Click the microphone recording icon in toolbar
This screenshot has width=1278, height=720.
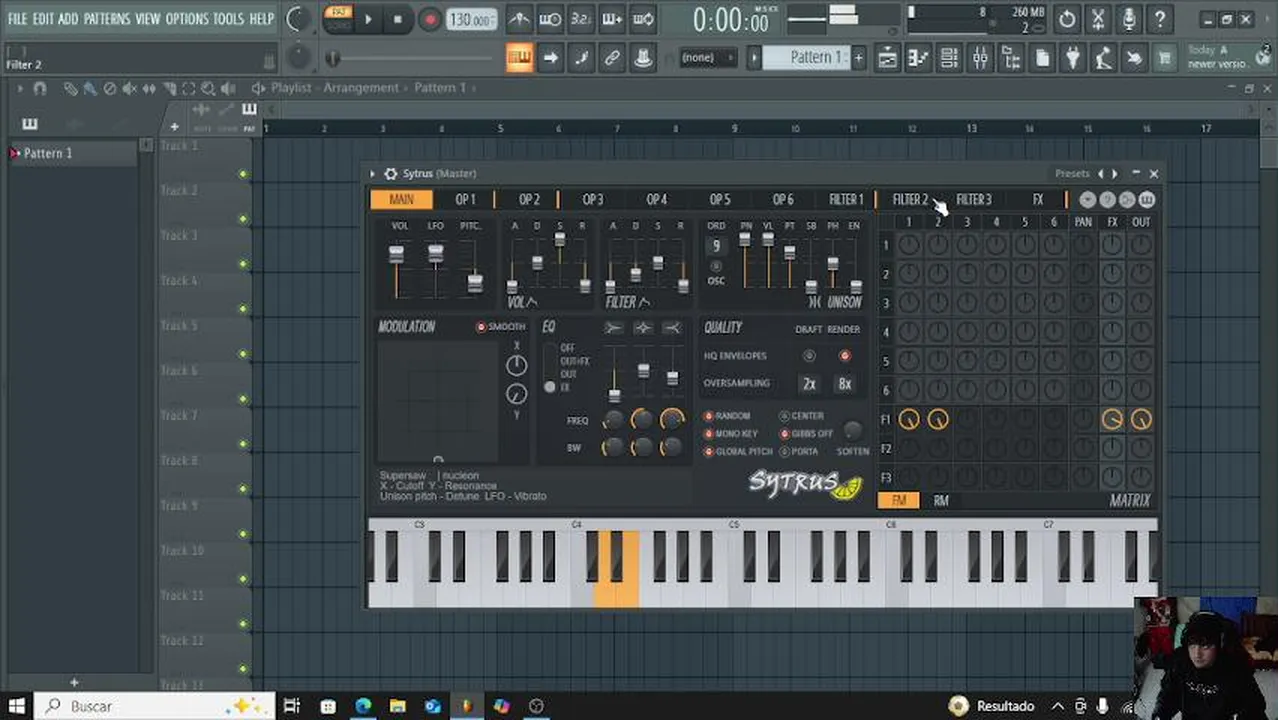pyautogui.click(x=1129, y=19)
